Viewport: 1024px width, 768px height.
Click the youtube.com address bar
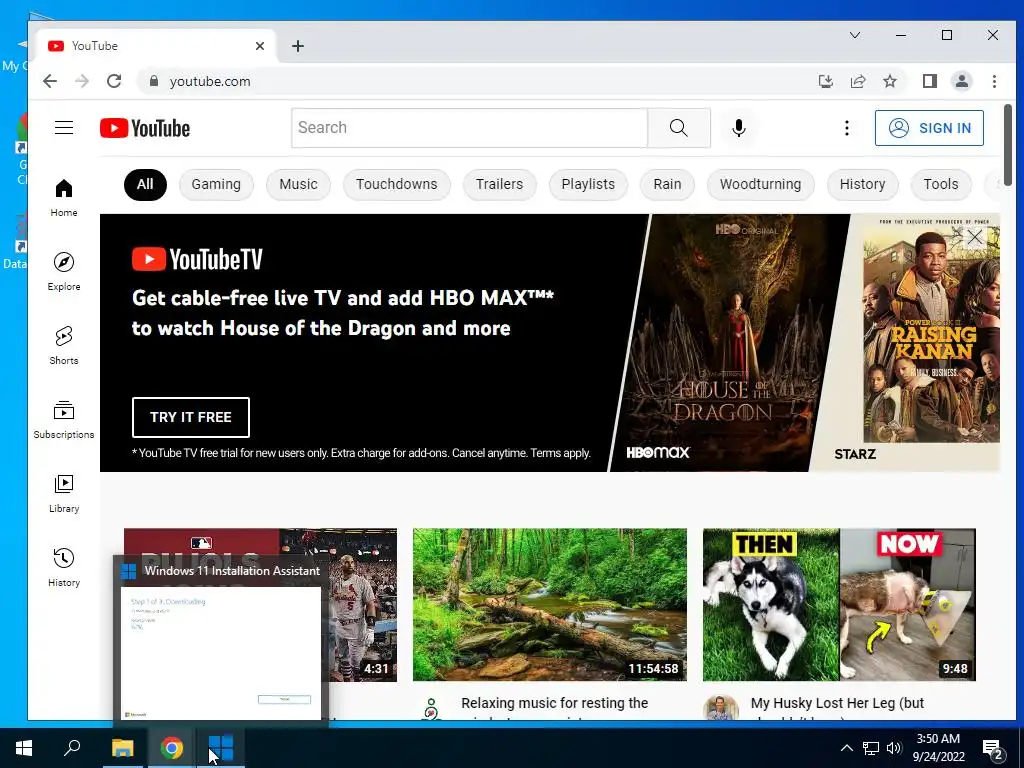pos(477,81)
